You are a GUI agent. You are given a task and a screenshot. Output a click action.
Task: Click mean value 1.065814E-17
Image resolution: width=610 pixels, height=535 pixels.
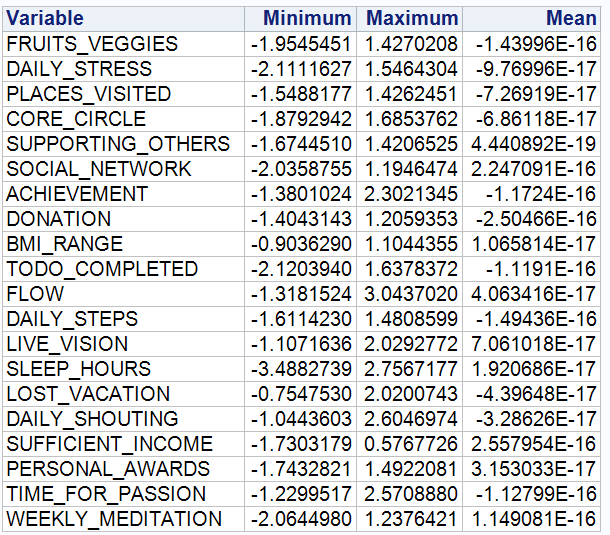pyautogui.click(x=531, y=244)
